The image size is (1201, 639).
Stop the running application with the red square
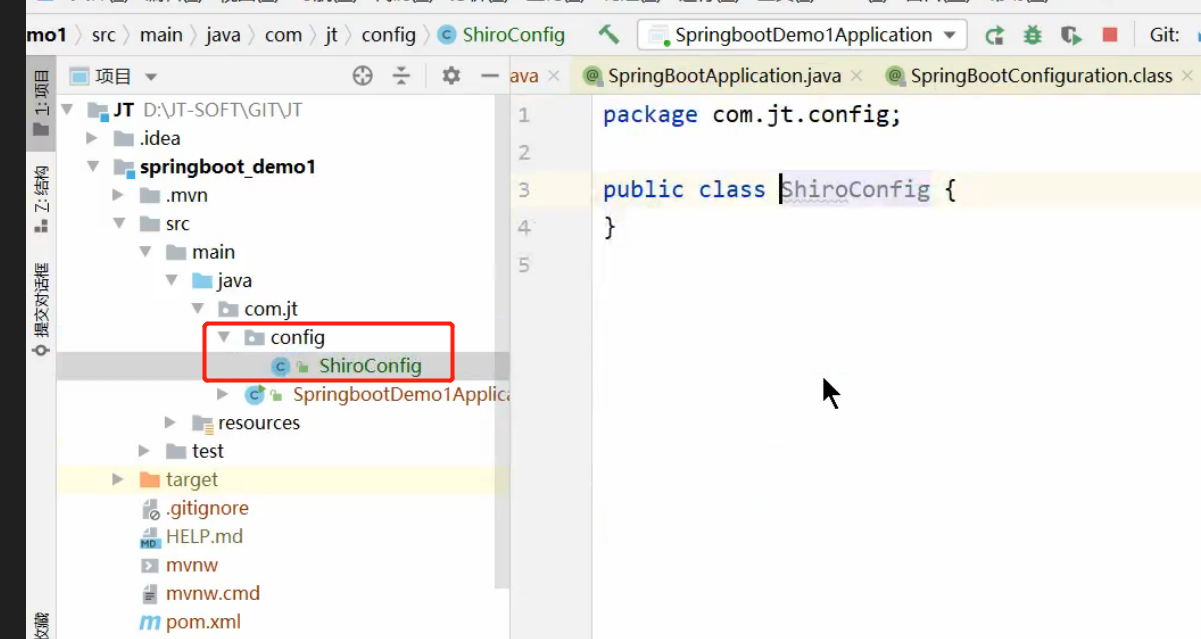tap(1110, 35)
